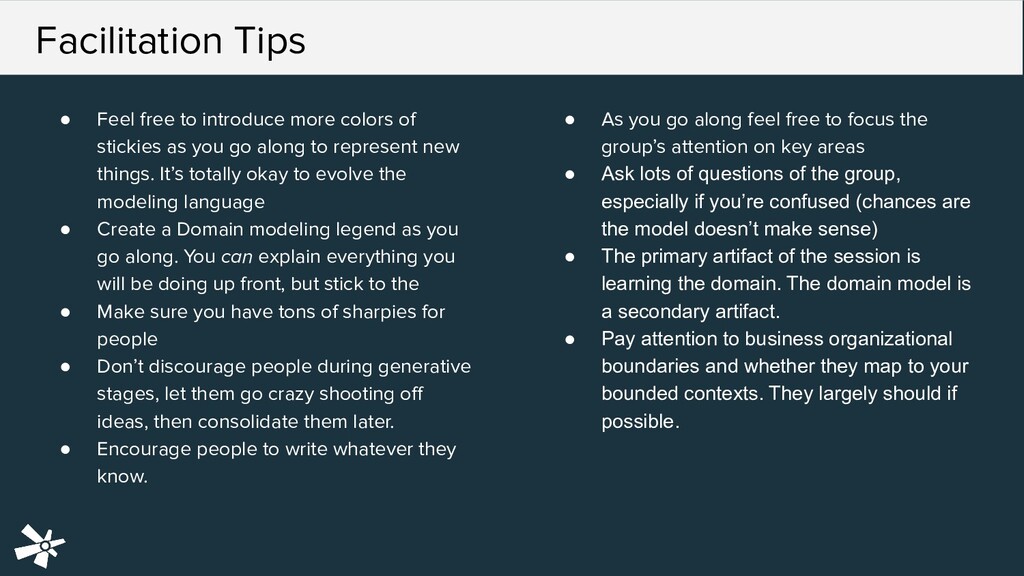
Task: Click the windmill logo icon
Action: (40, 545)
